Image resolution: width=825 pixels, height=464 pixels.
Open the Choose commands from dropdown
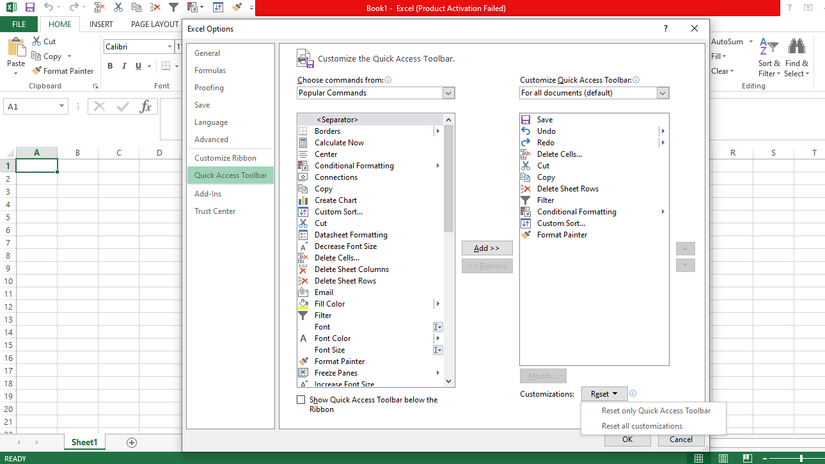[448, 93]
